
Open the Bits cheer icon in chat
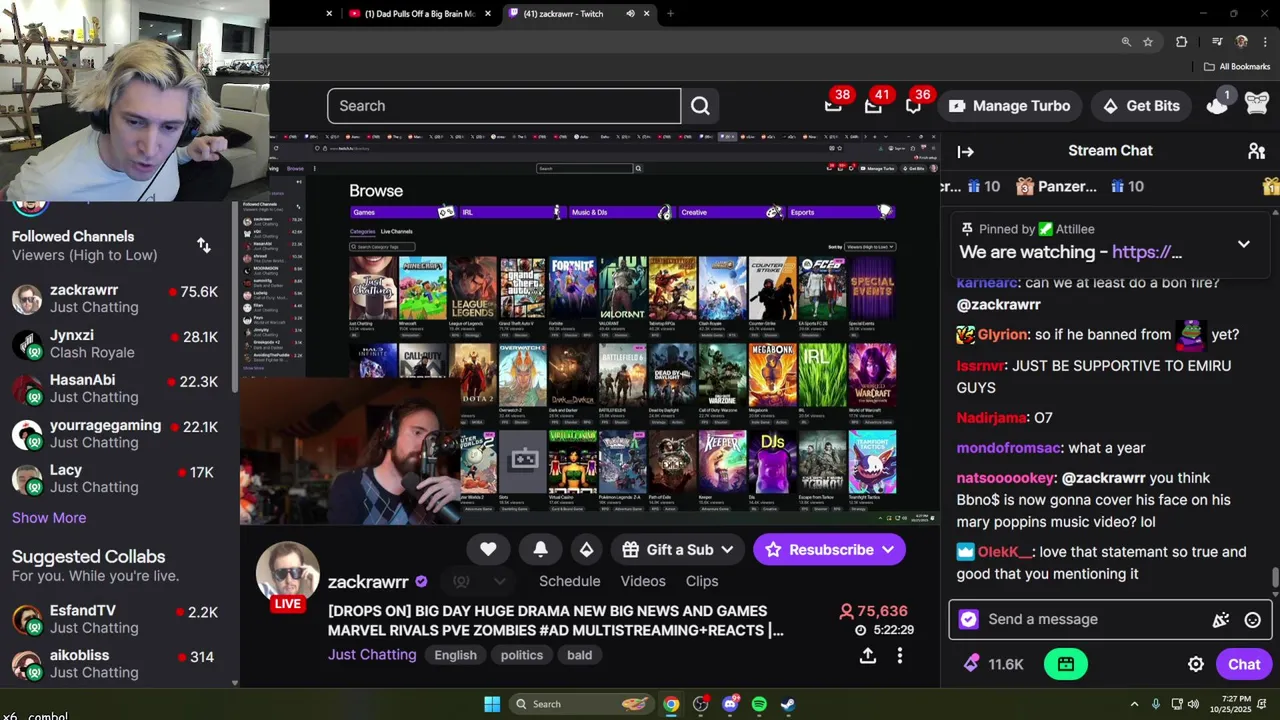[1220, 620]
